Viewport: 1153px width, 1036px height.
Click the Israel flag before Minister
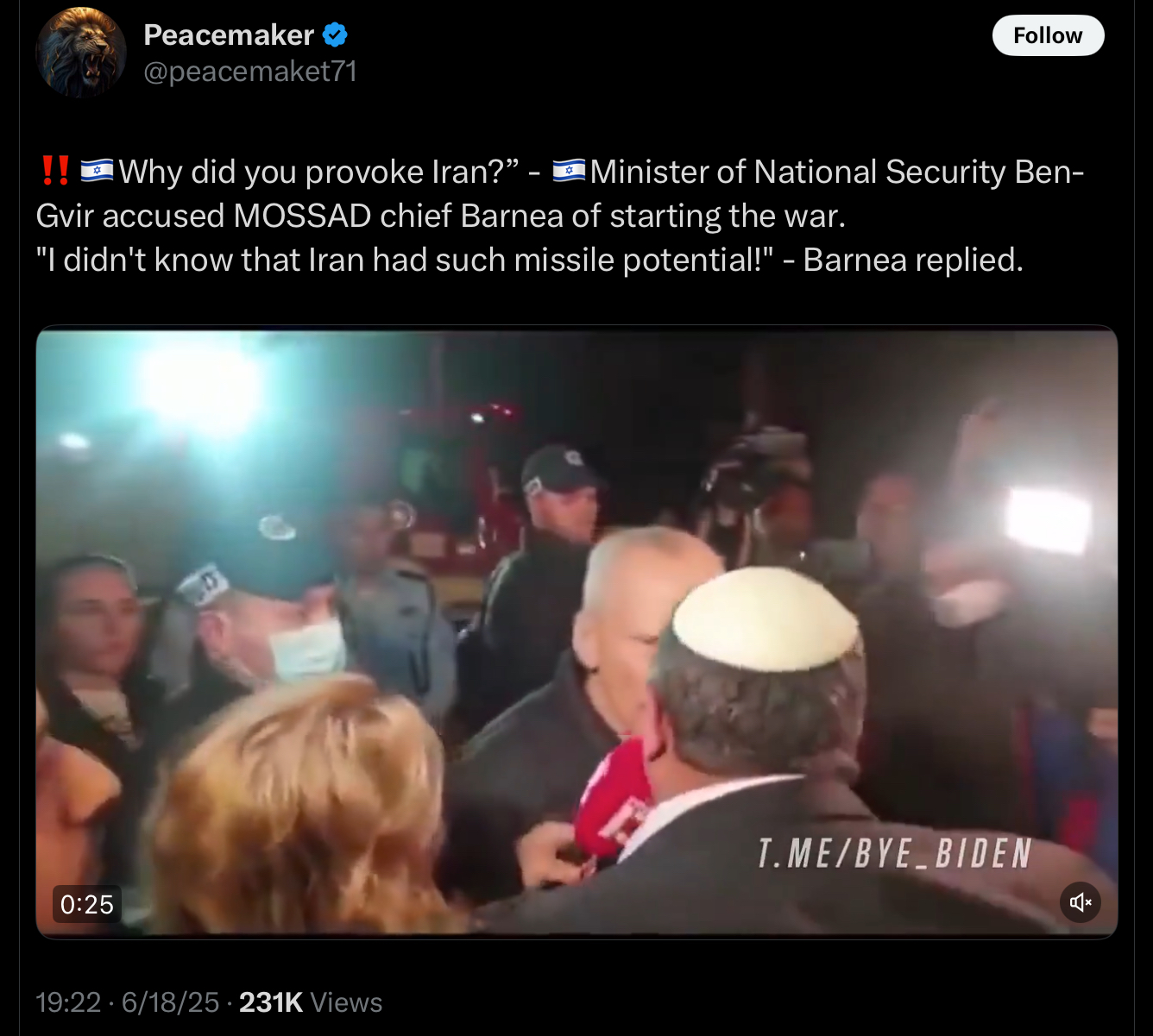tap(569, 171)
